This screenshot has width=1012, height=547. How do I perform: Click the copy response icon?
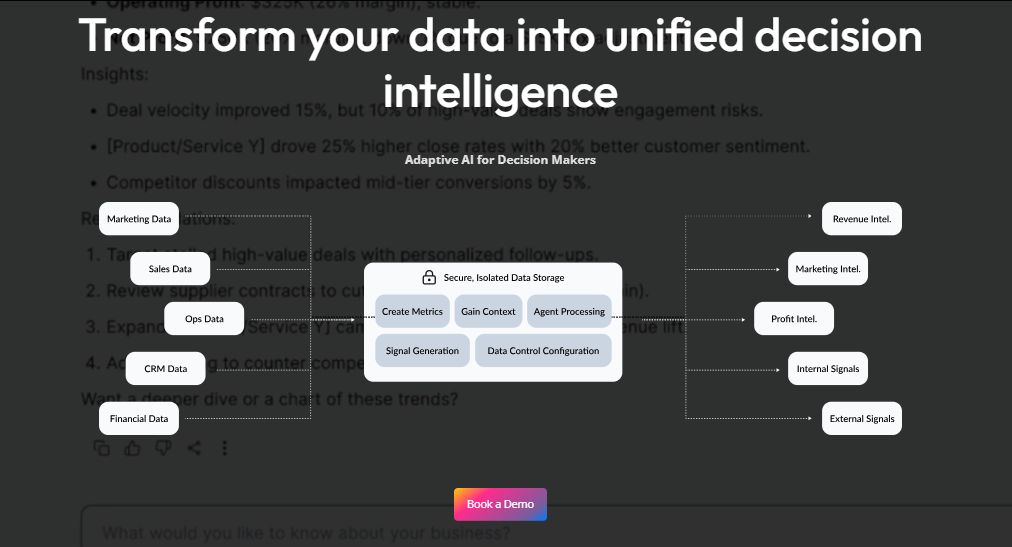[x=102, y=448]
